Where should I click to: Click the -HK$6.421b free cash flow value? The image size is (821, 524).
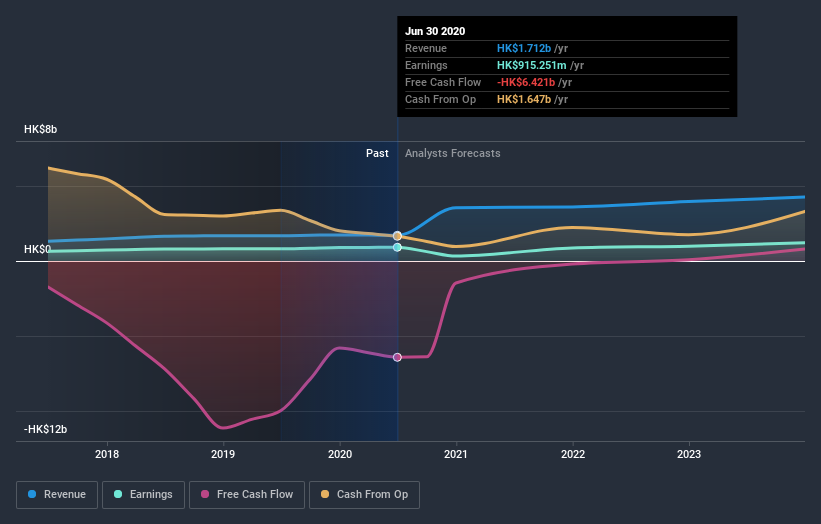[526, 82]
